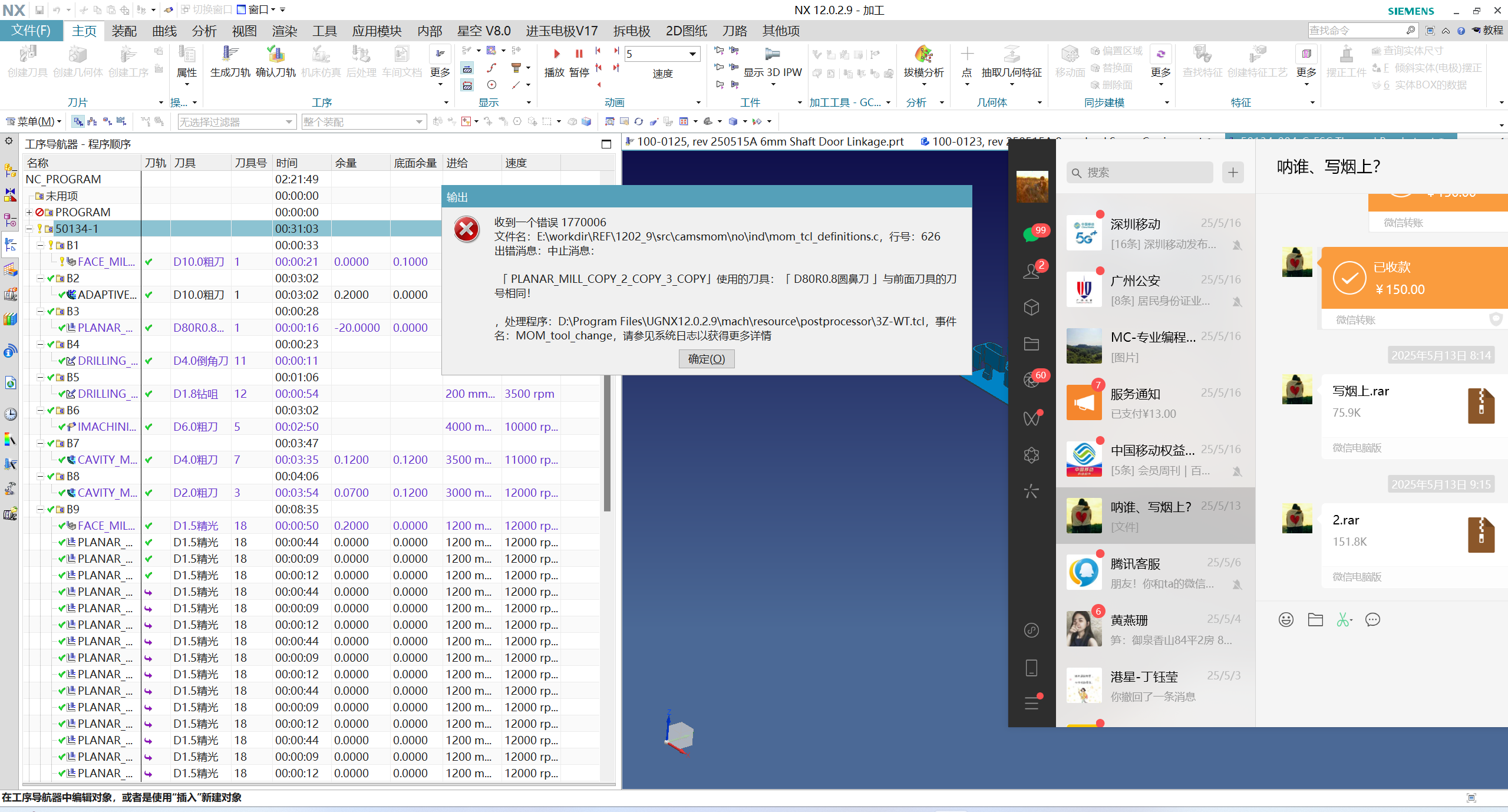Open the WeChat emoji picker icon
Image resolution: width=1508 pixels, height=812 pixels.
tap(1286, 619)
